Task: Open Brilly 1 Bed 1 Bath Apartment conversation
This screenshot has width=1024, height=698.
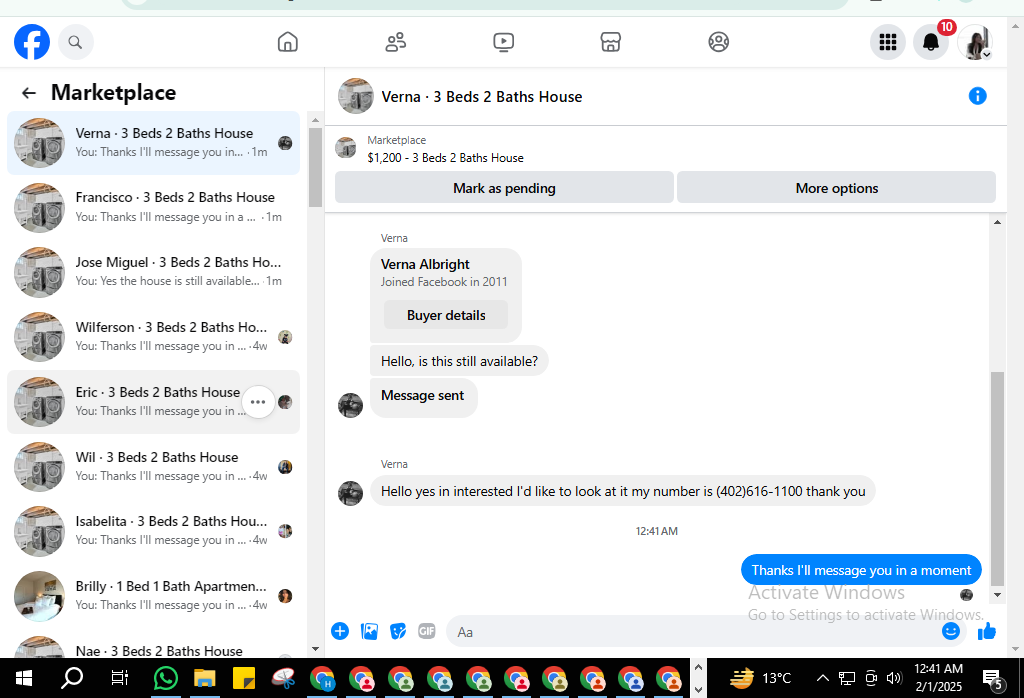Action: tap(153, 596)
